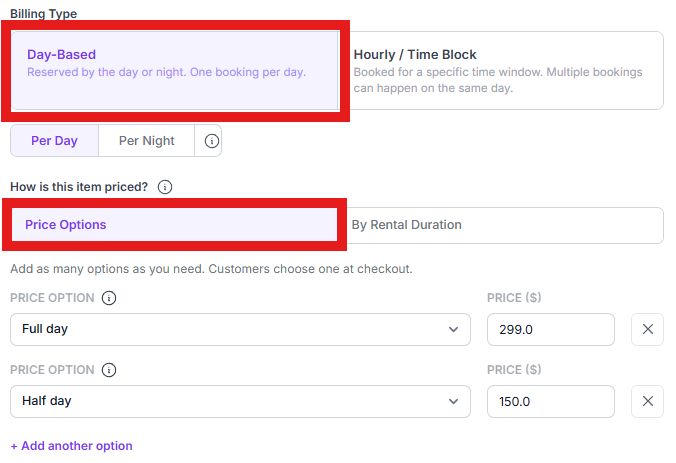This screenshot has width=676, height=463.
Task: Click the 150.0 price input field
Action: click(x=551, y=401)
